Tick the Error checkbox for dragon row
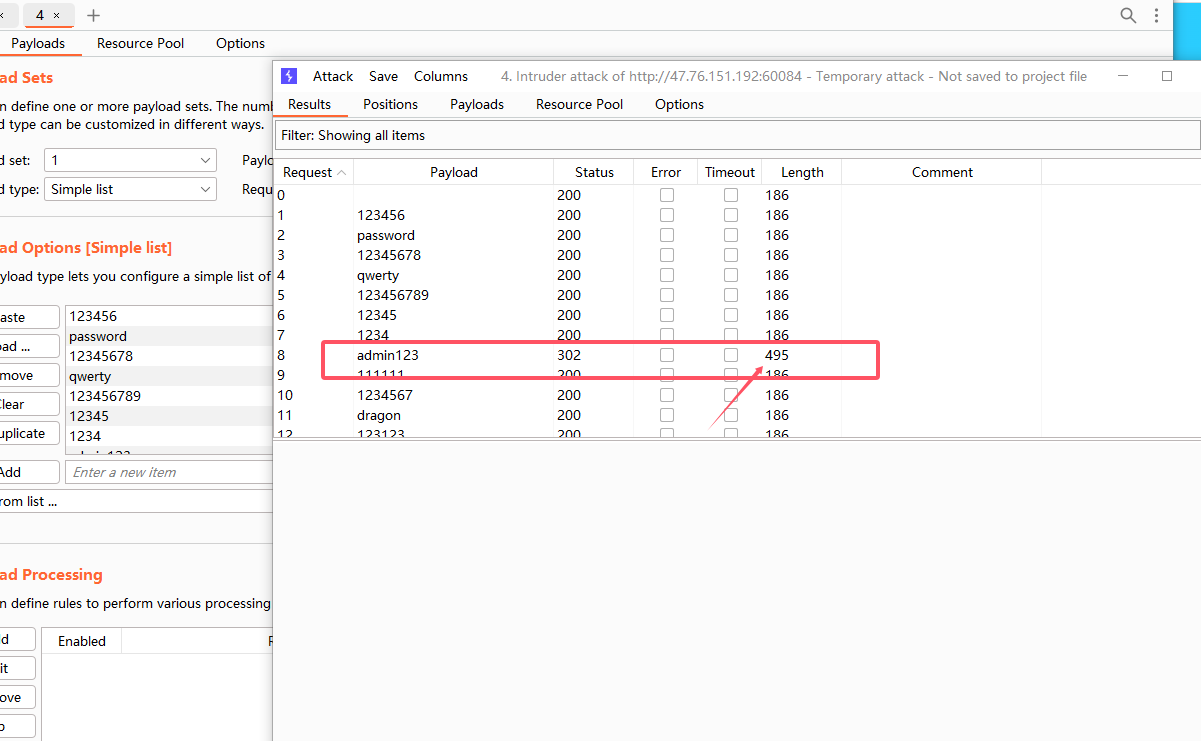This screenshot has height=741, width=1201. [666, 415]
